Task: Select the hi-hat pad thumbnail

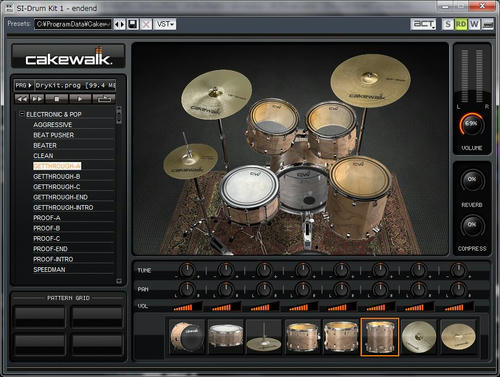Action: pyautogui.click(x=264, y=336)
